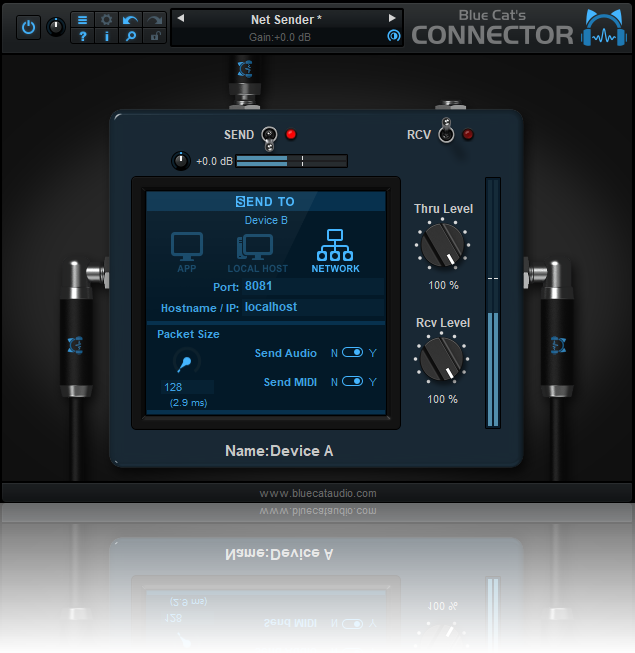Open the www.bluecataudio.com link
Viewport: 635px width, 653px height.
pyautogui.click(x=318, y=493)
